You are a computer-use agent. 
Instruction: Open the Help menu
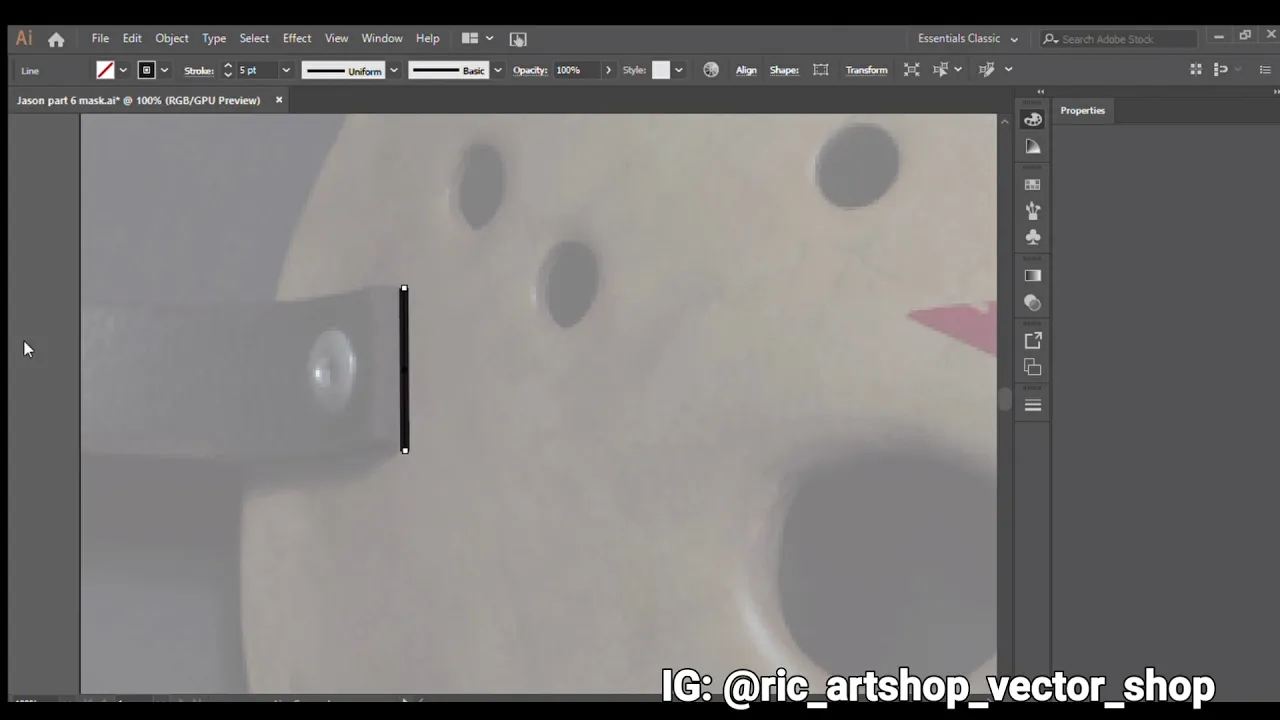(x=428, y=38)
